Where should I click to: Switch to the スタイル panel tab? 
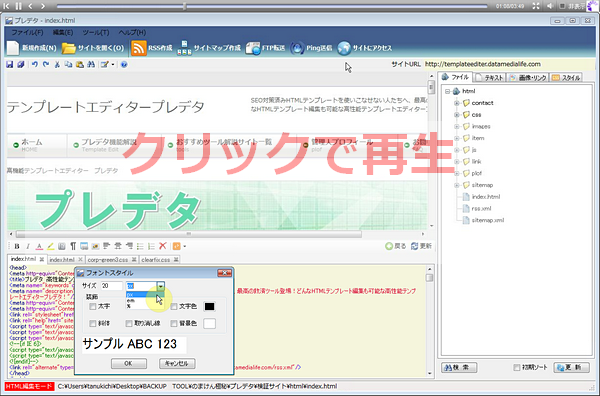point(566,78)
